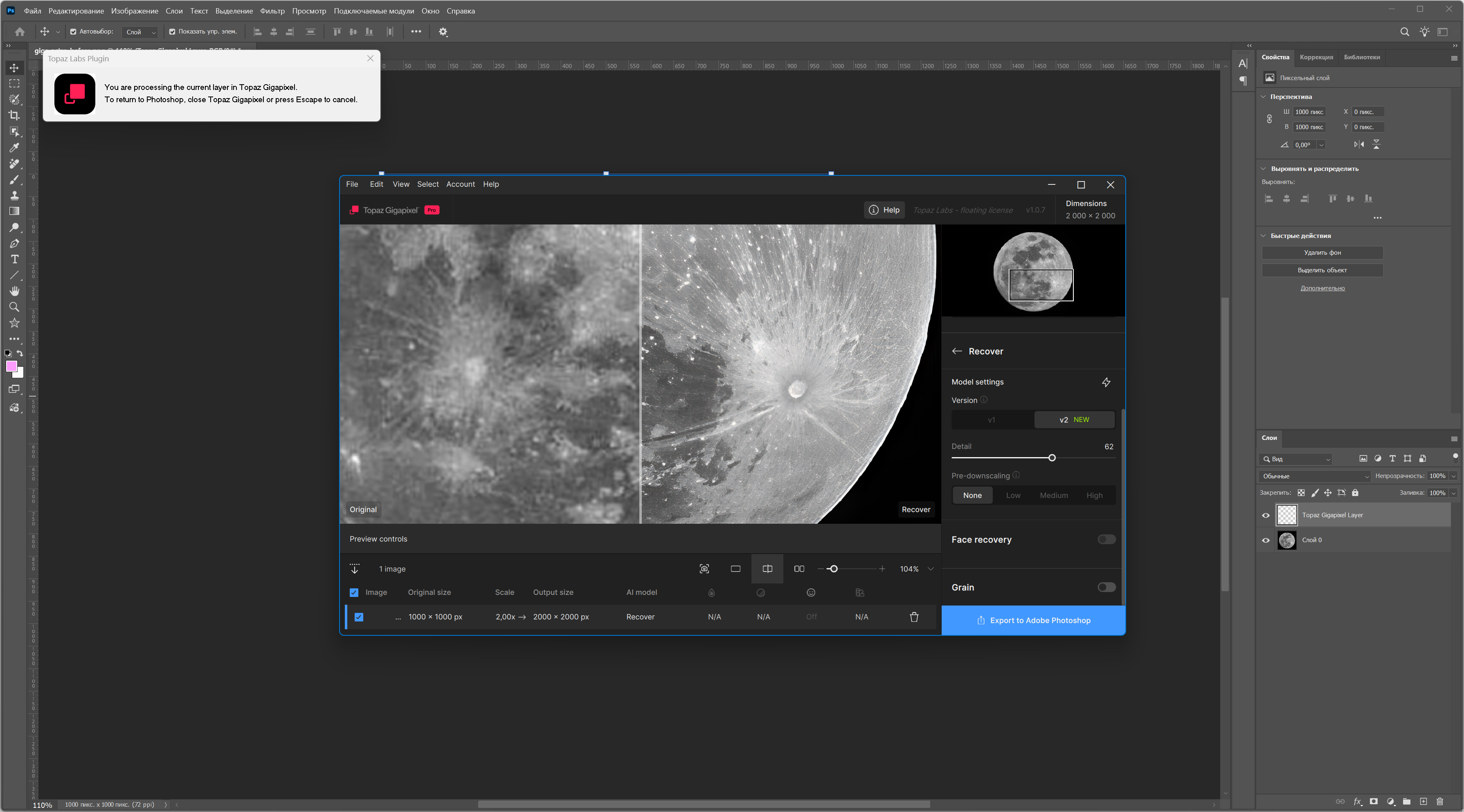The image size is (1464, 812).
Task: Select the Hand tool
Action: point(14,291)
